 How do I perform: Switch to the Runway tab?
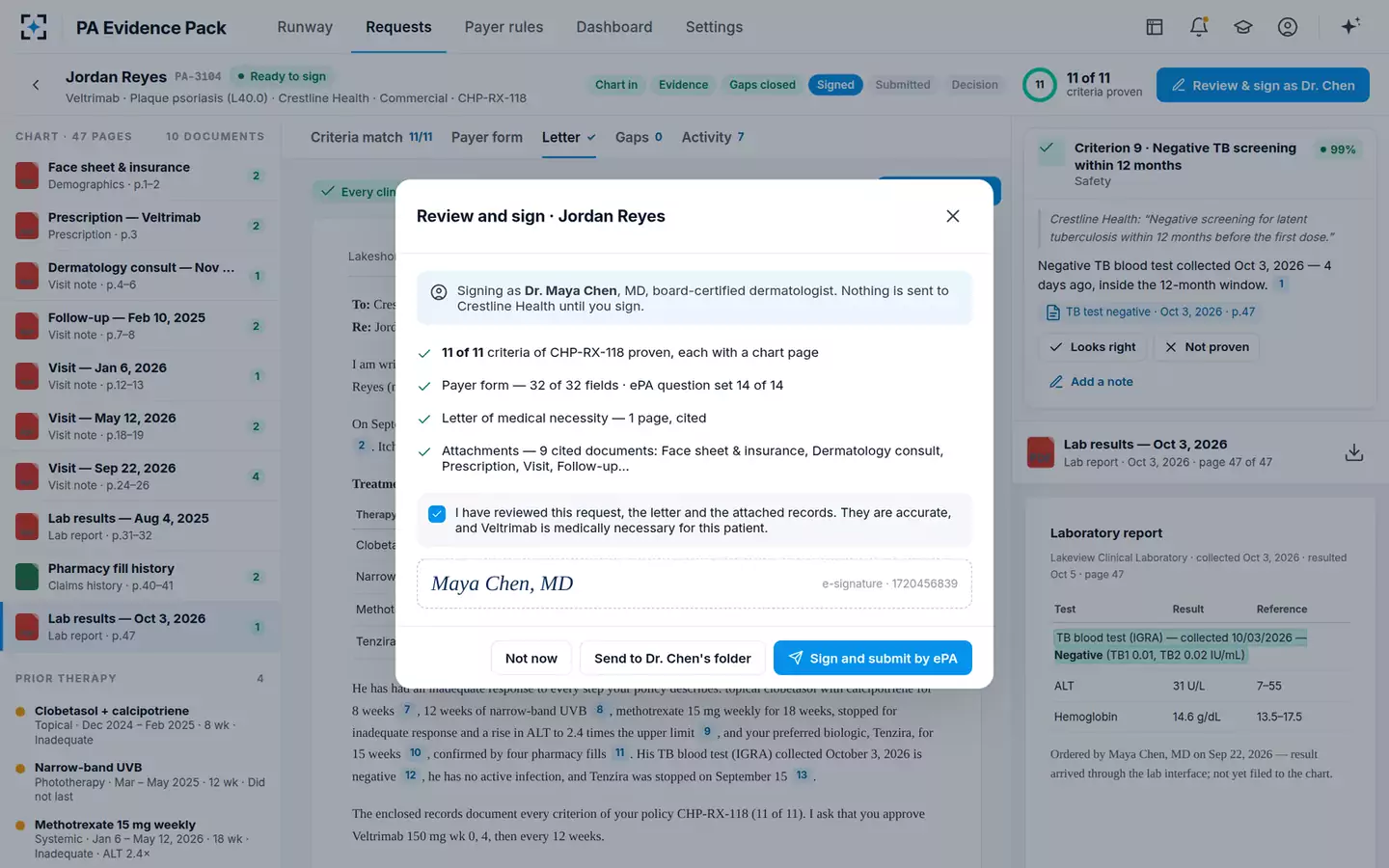(x=305, y=27)
